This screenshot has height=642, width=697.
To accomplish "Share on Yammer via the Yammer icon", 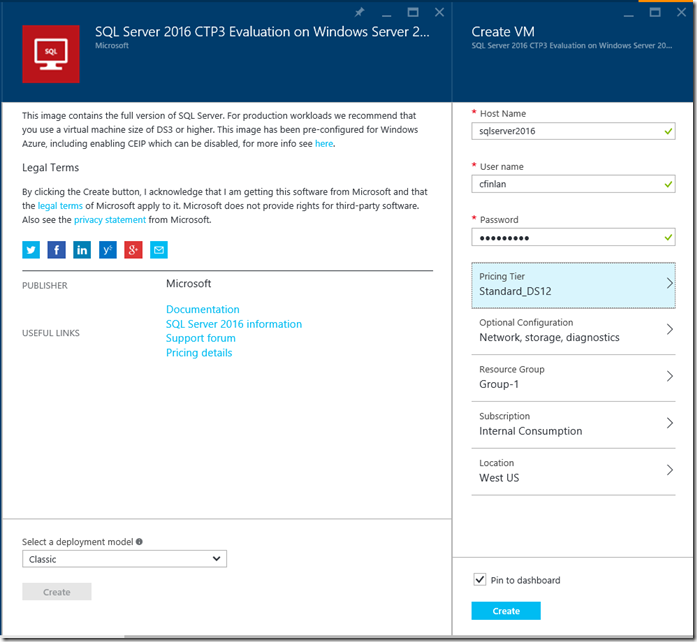I will [x=108, y=250].
